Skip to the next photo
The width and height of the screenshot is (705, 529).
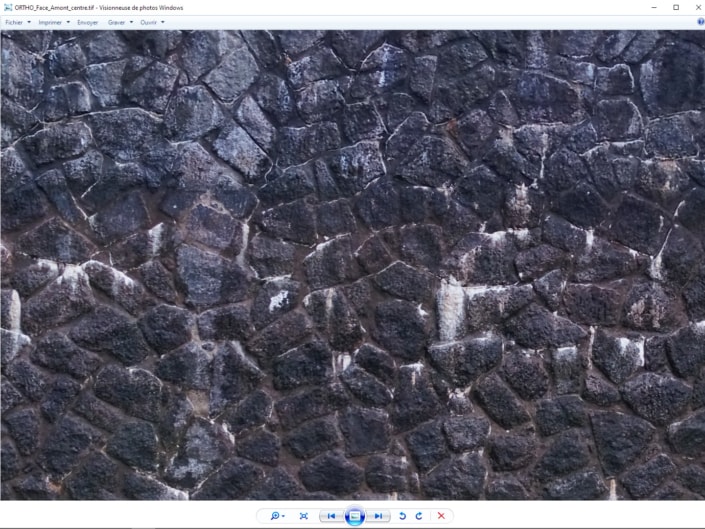pyautogui.click(x=378, y=516)
